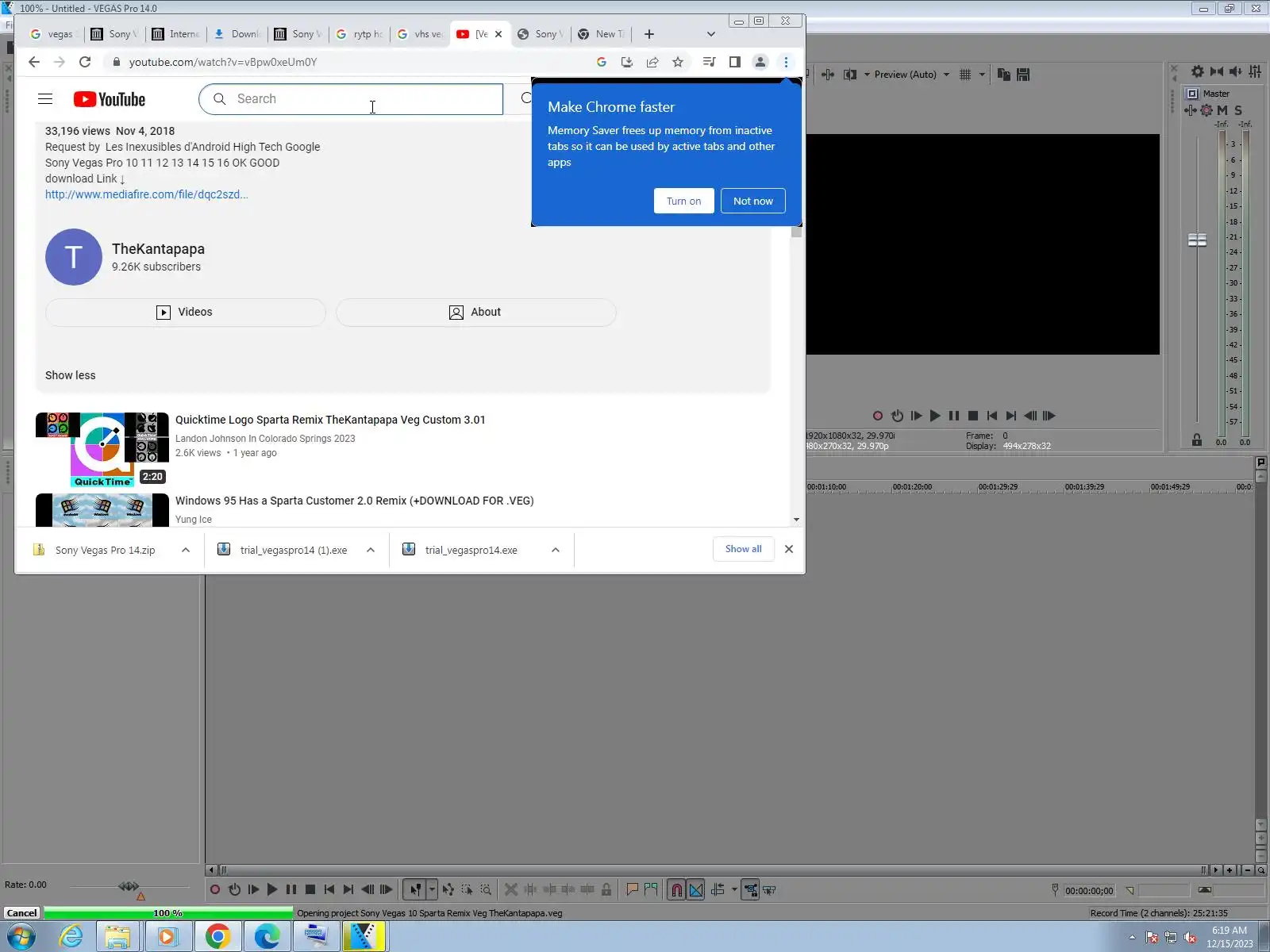Expand options for Sony Vegas Pro 14.zip download
The image size is (1270, 952).
(x=186, y=550)
